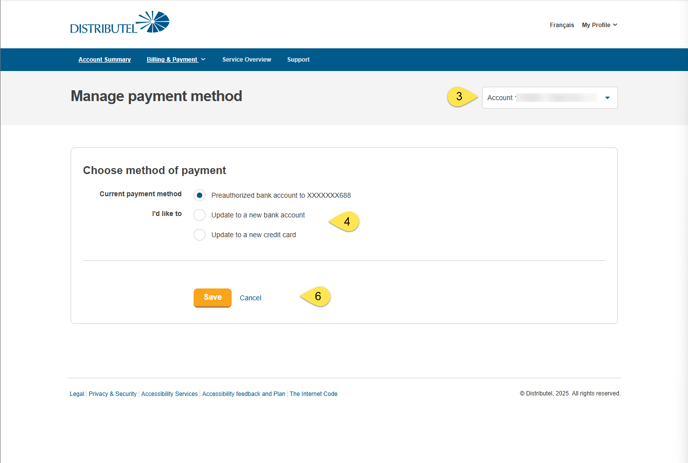Open the My Profile menu

click(599, 25)
